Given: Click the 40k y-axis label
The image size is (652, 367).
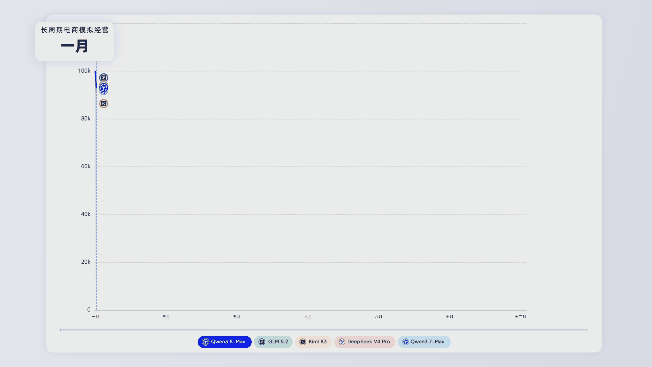Looking at the screenshot, I should point(85,214).
